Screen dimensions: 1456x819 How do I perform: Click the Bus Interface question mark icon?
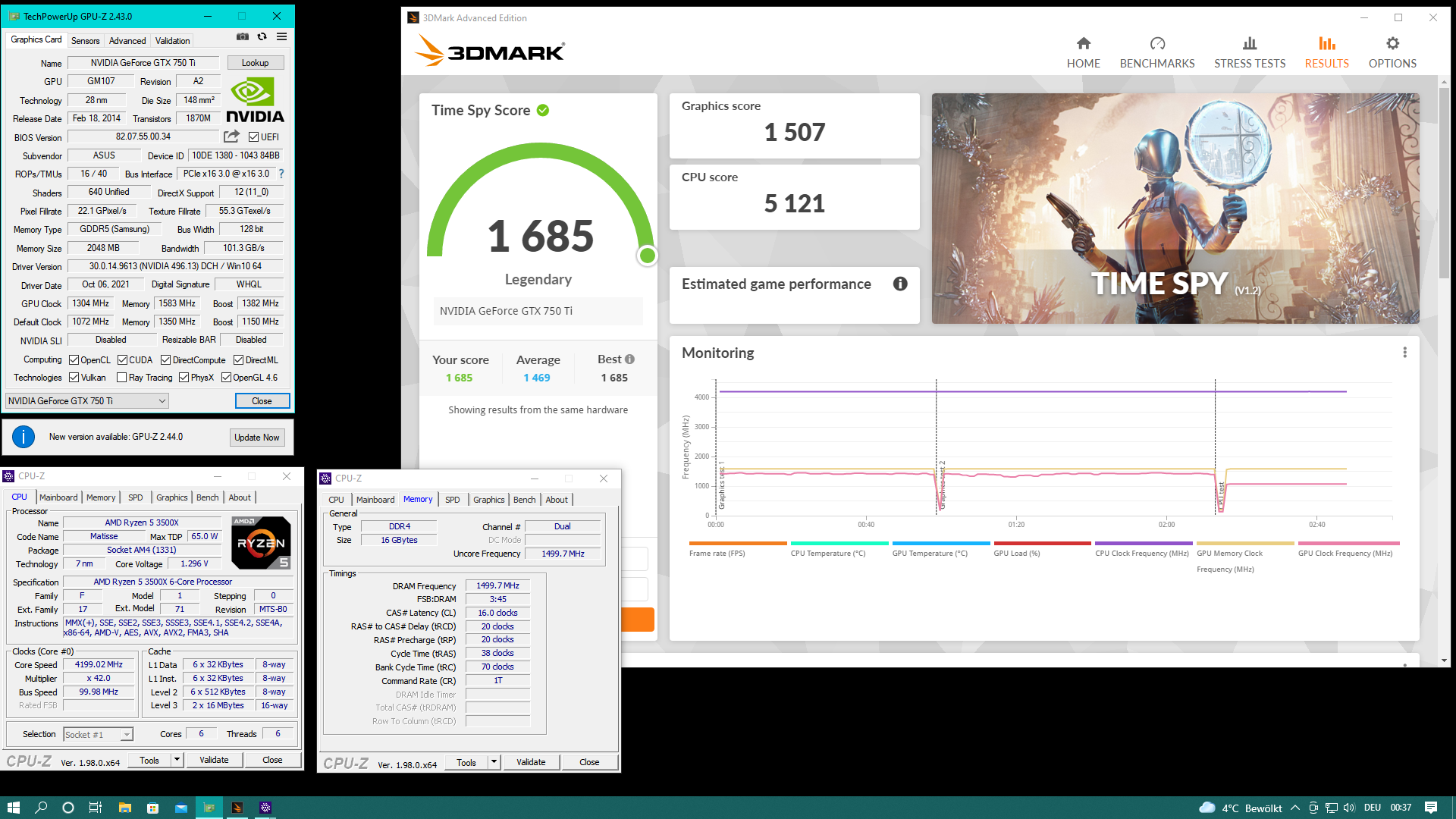281,174
